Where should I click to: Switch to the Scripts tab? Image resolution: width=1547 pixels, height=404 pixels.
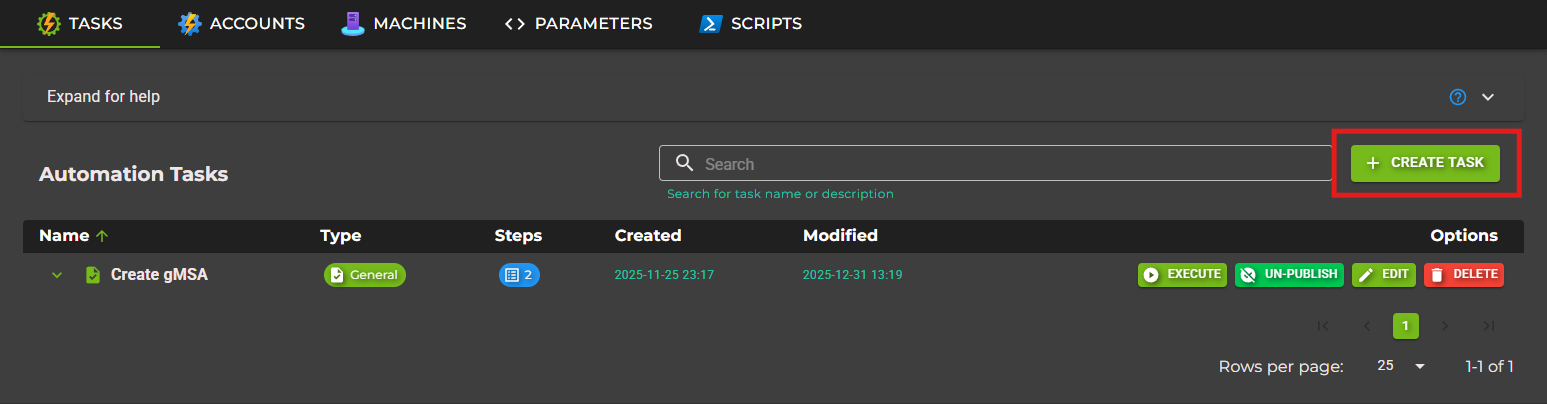click(x=750, y=23)
